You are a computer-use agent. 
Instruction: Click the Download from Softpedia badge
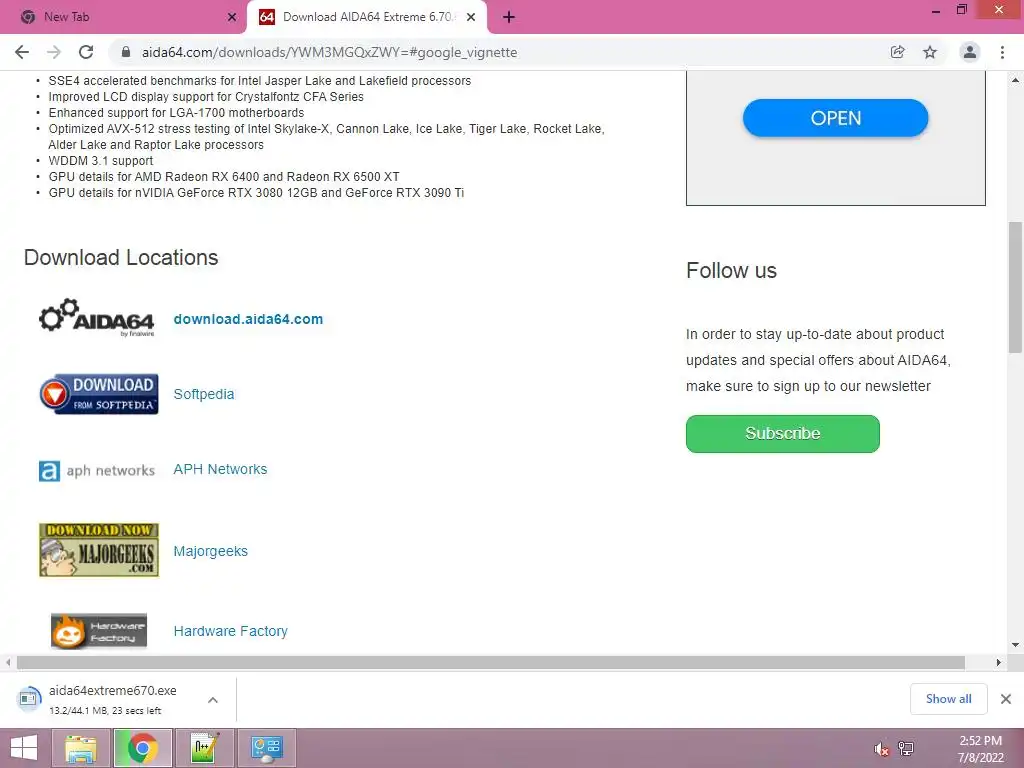click(99, 394)
